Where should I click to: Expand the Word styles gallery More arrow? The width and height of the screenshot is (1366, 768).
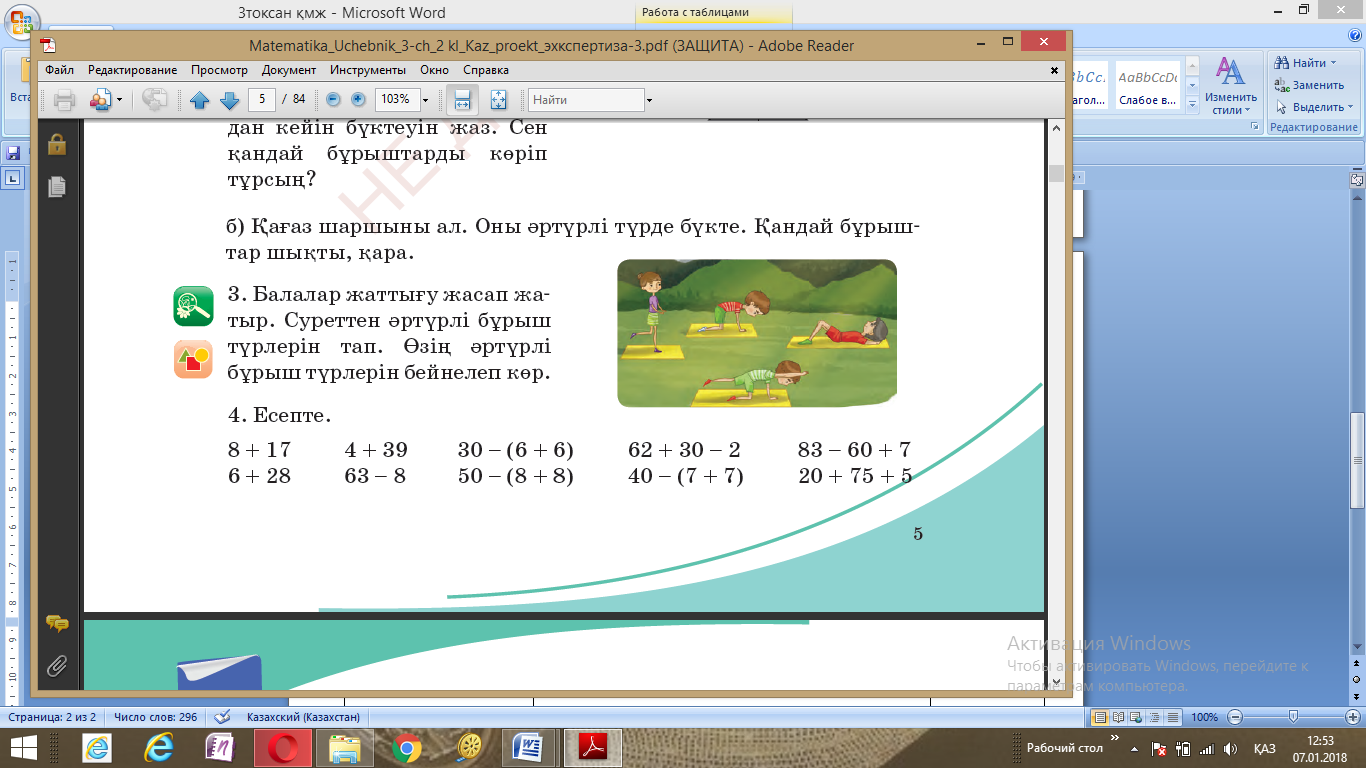click(1191, 104)
